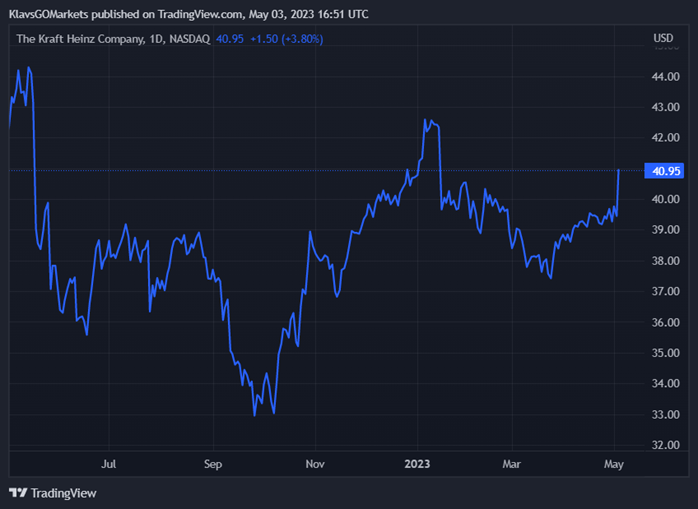This screenshot has width=698, height=509.
Task: Click the blue 40.95 price tag on axis
Action: point(664,171)
